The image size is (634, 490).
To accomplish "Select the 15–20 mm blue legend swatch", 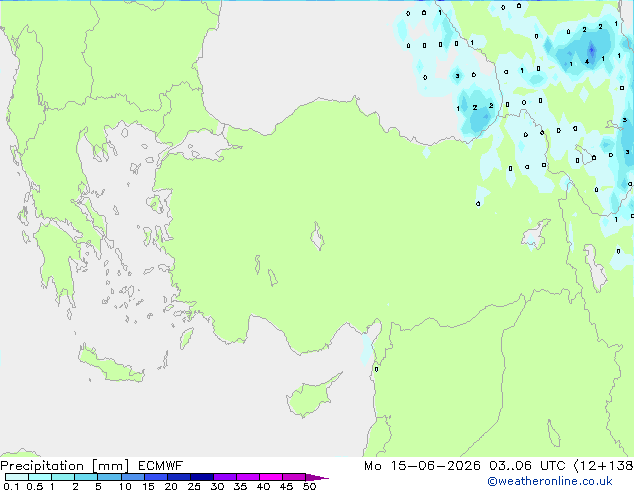I will pyautogui.click(x=156, y=477).
